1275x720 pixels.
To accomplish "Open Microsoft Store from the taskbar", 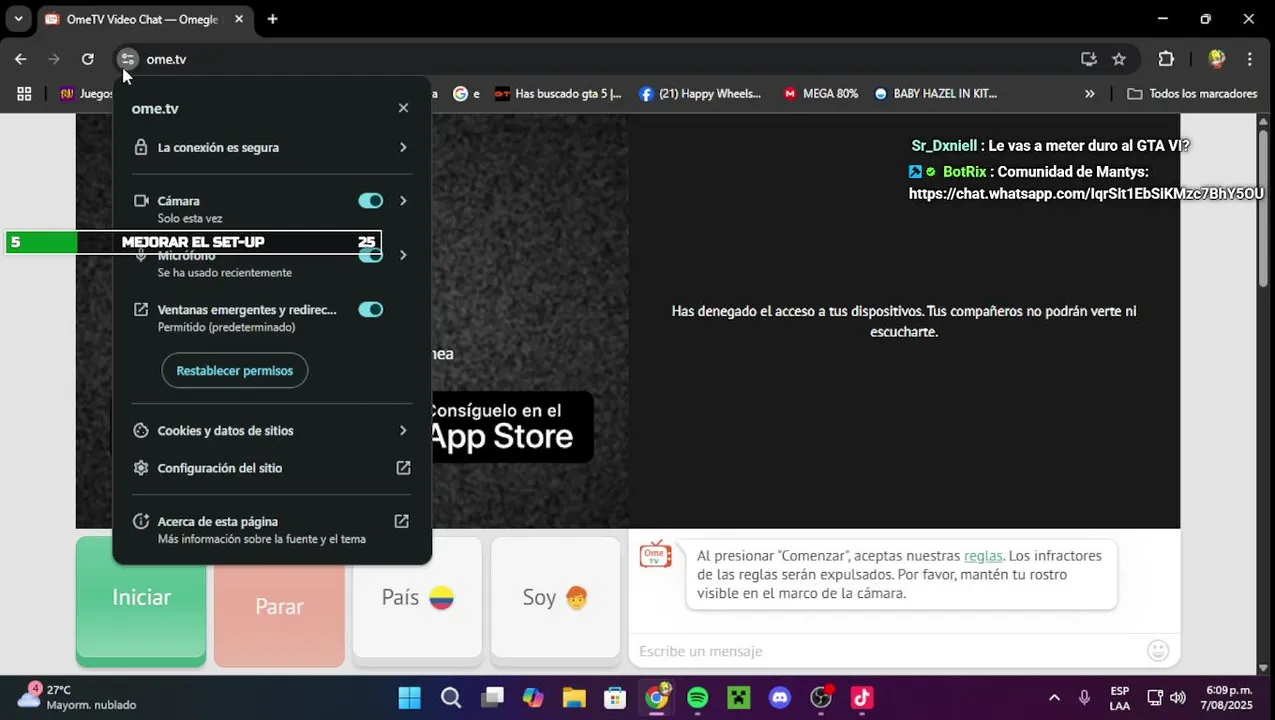I will pyautogui.click(x=615, y=697).
